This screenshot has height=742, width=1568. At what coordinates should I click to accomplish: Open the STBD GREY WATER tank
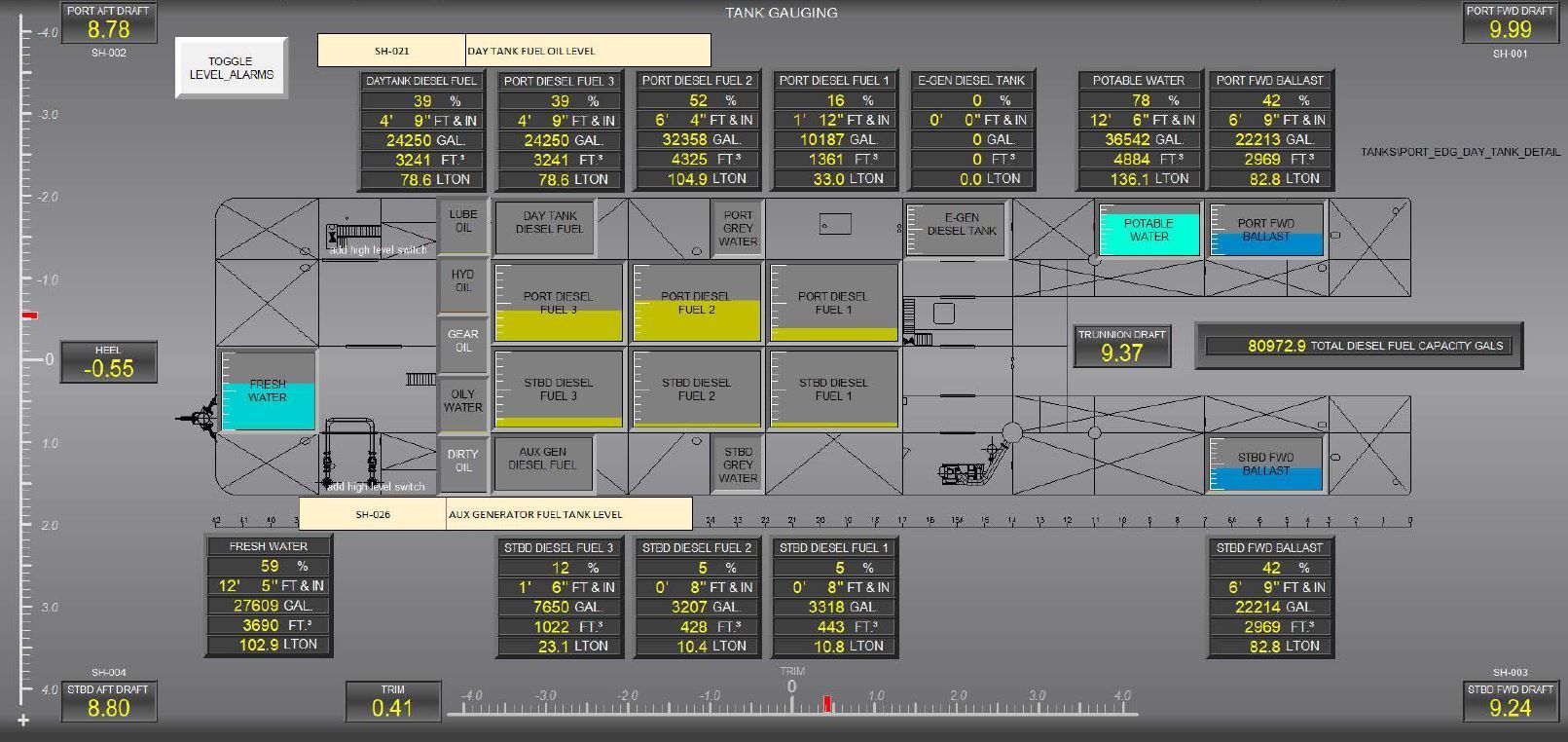(738, 464)
